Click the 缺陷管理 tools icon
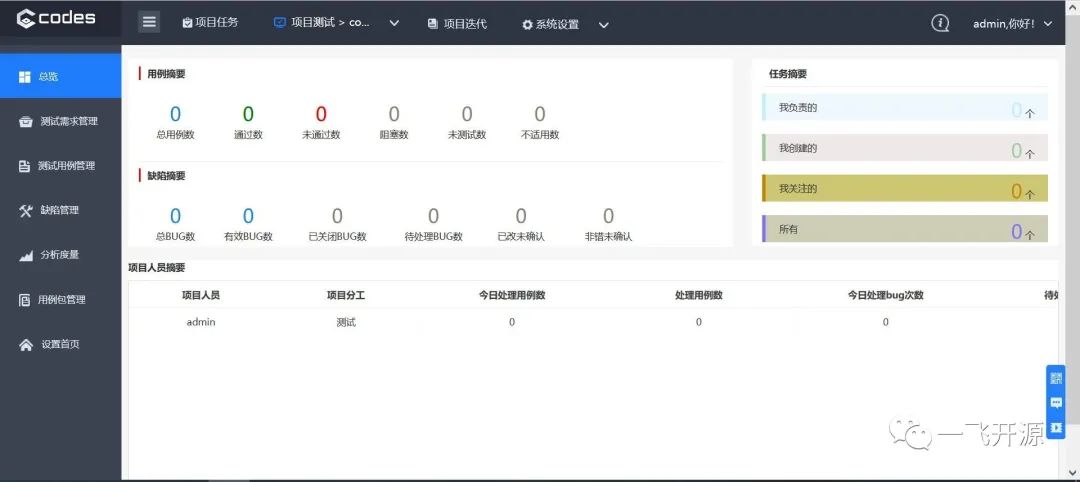 pos(25,211)
